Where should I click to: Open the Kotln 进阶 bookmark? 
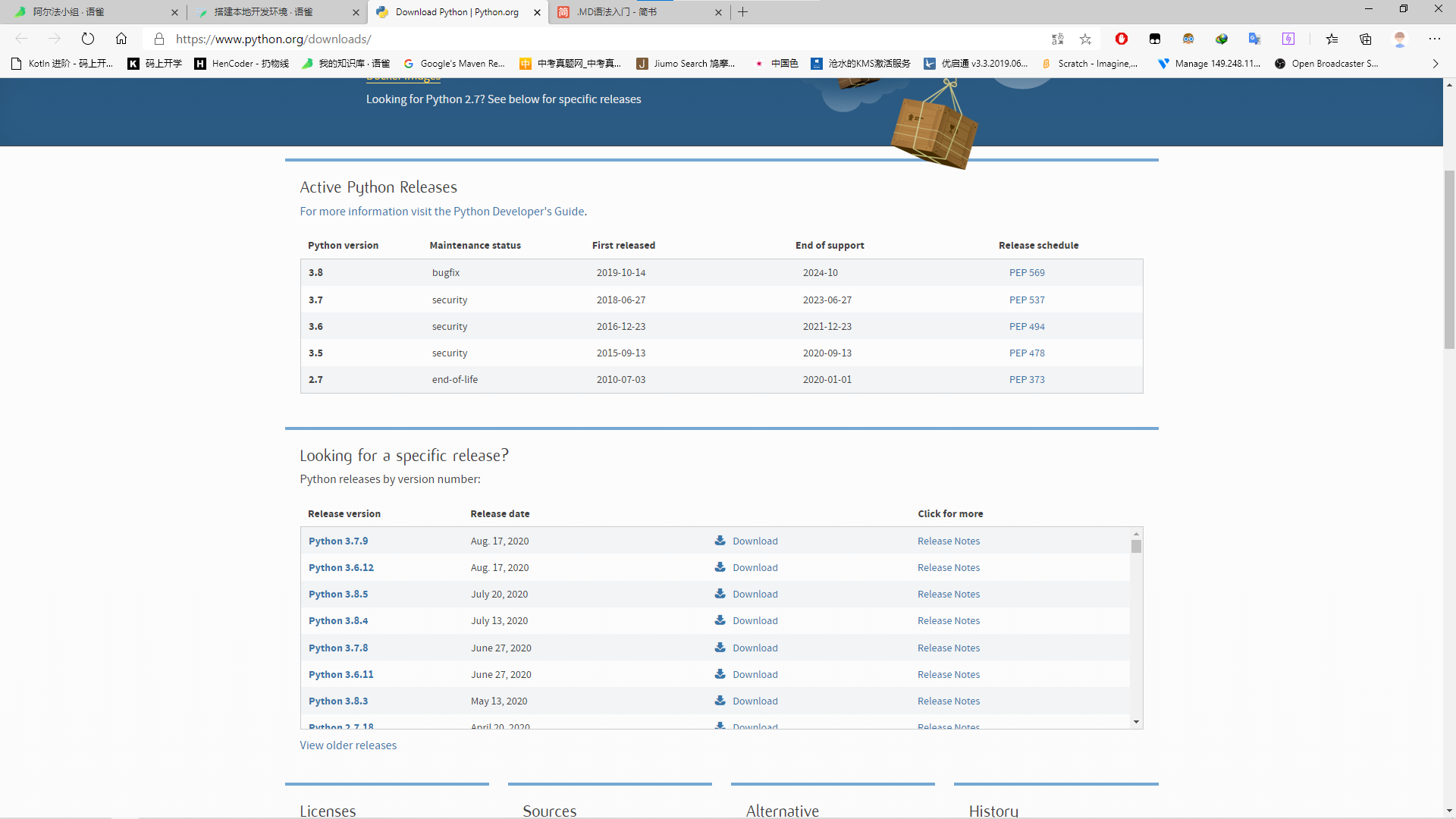[x=62, y=64]
